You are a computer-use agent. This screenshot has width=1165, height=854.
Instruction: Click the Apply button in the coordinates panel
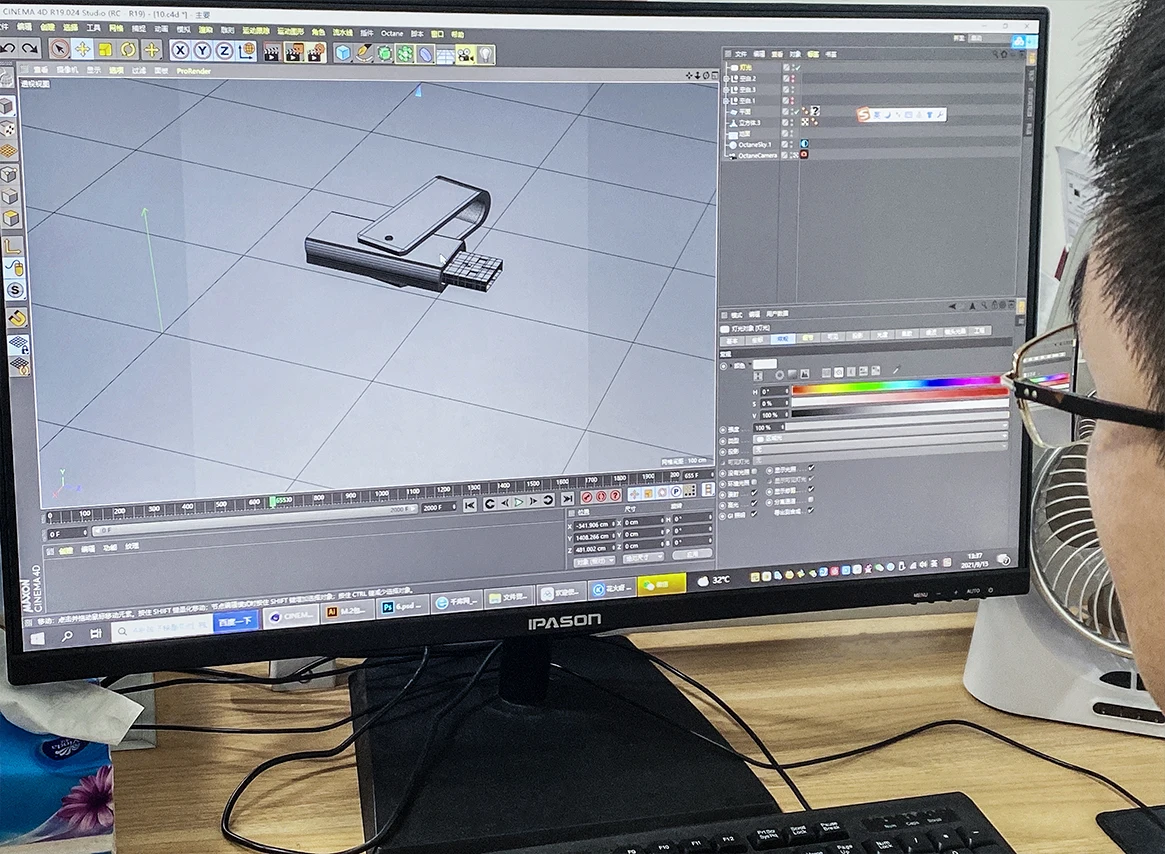692,554
